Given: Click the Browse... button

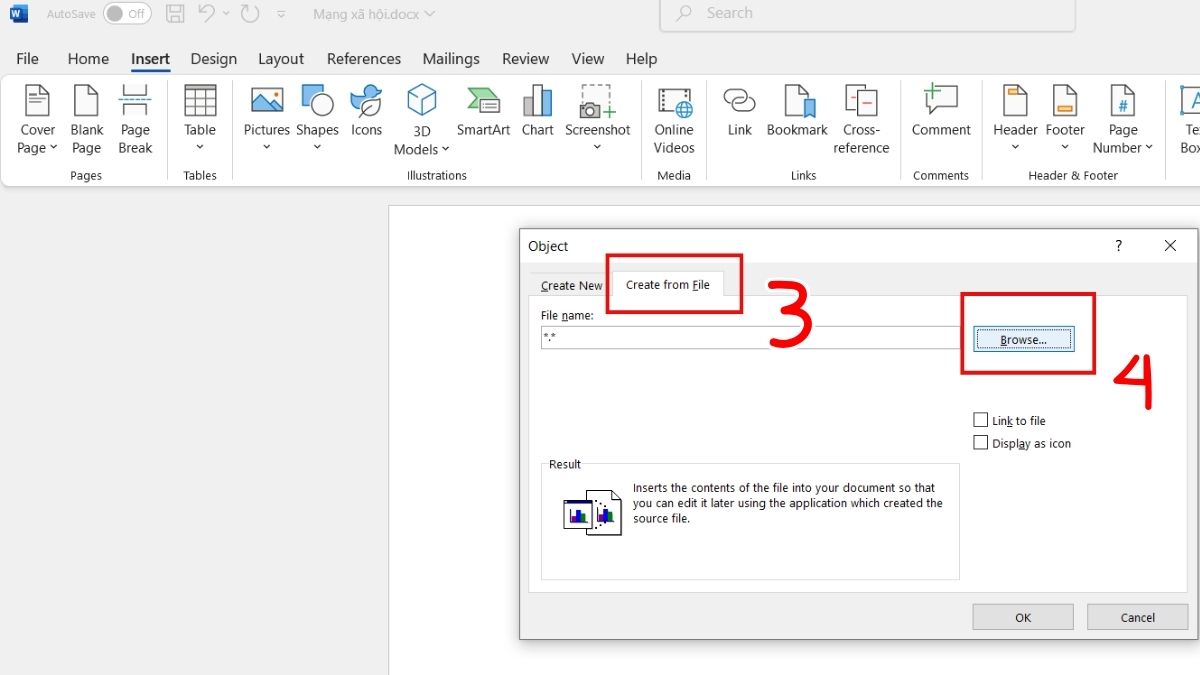Looking at the screenshot, I should (1023, 340).
